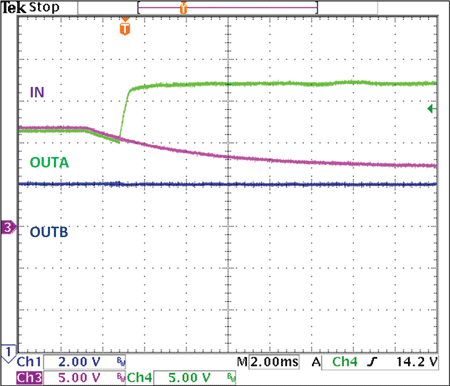Click the M 2.00ms timebase readout

(268, 362)
